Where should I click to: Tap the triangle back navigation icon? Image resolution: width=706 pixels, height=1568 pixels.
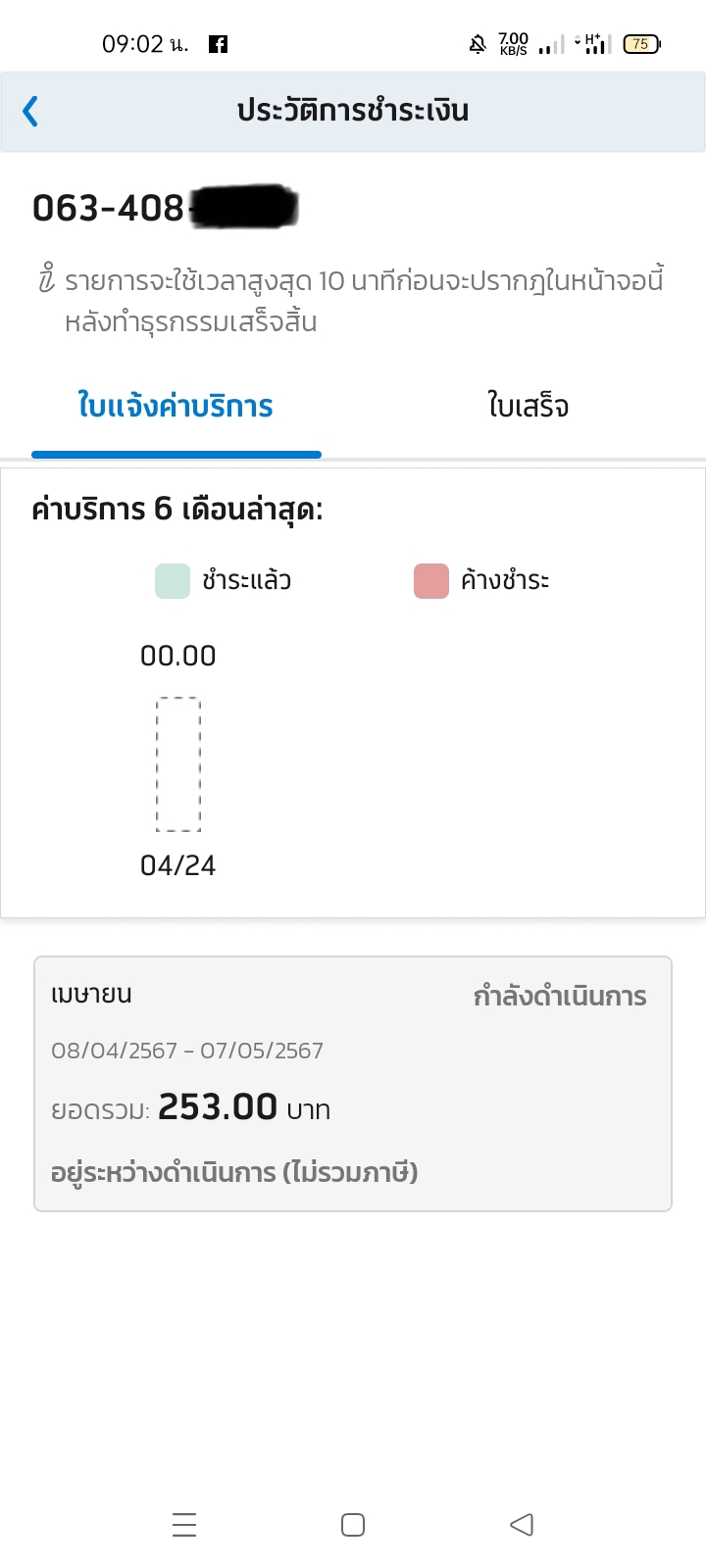click(522, 1525)
